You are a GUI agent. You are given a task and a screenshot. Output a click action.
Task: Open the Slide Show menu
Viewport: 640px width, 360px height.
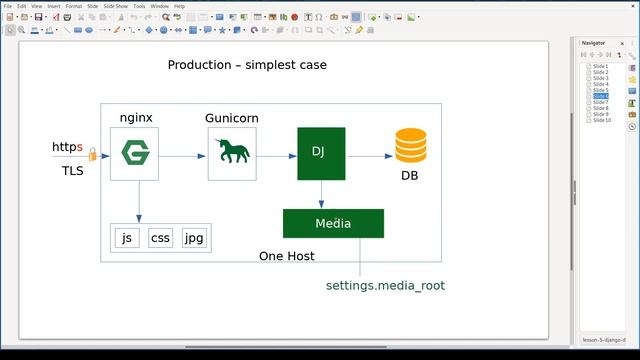116,6
